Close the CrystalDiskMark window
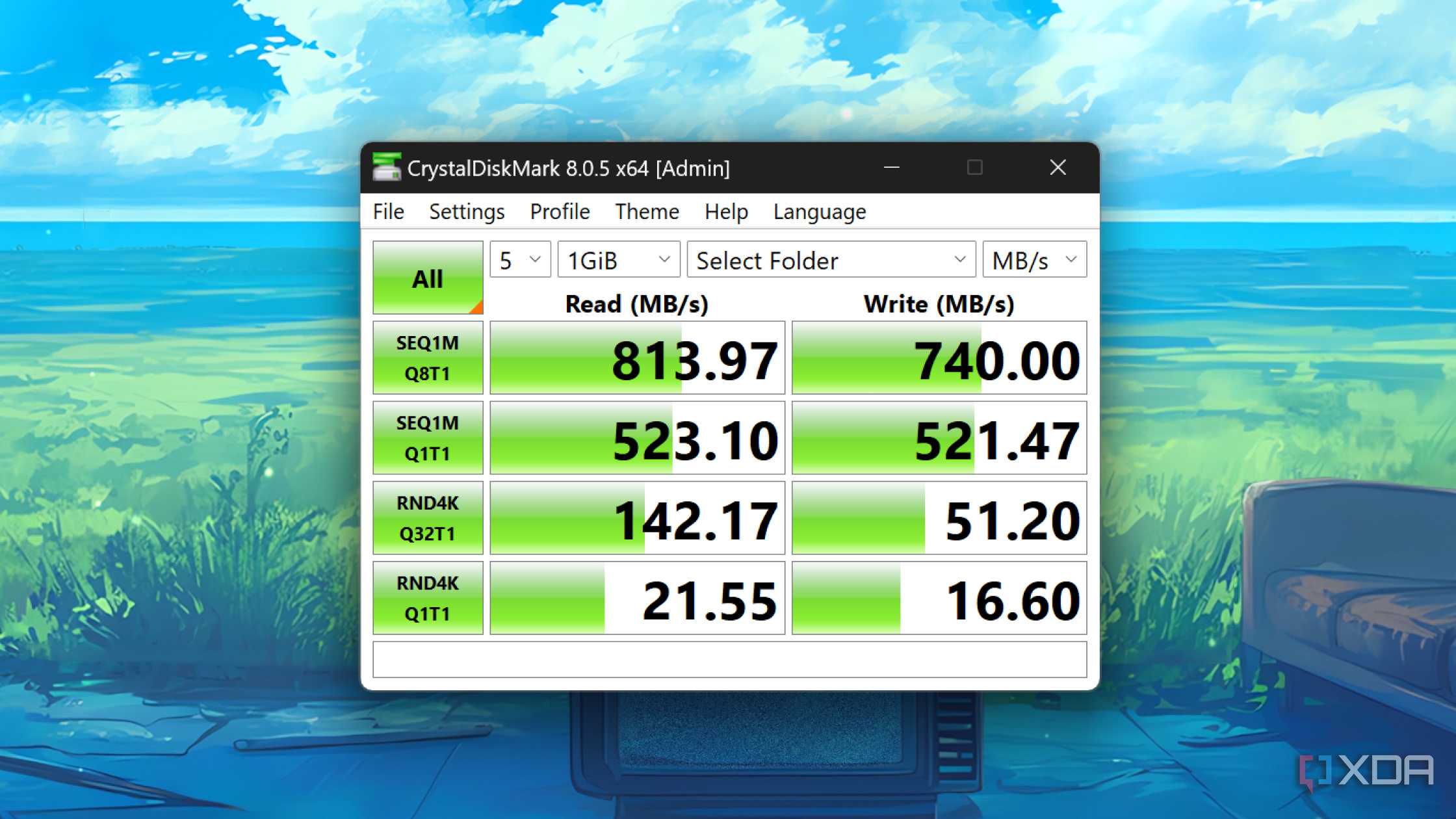This screenshot has height=819, width=1456. click(1058, 168)
